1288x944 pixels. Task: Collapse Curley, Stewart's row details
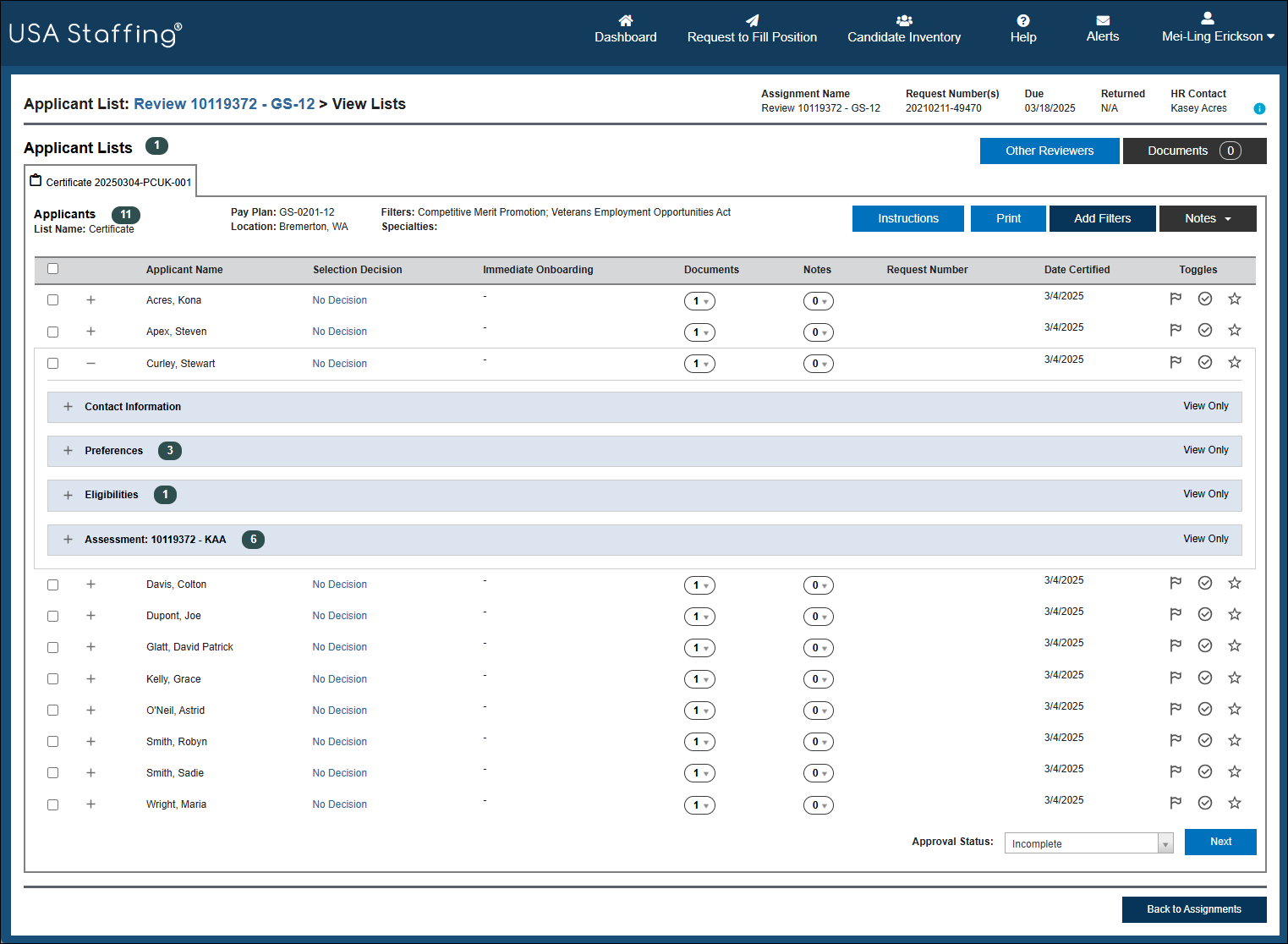pyautogui.click(x=90, y=364)
